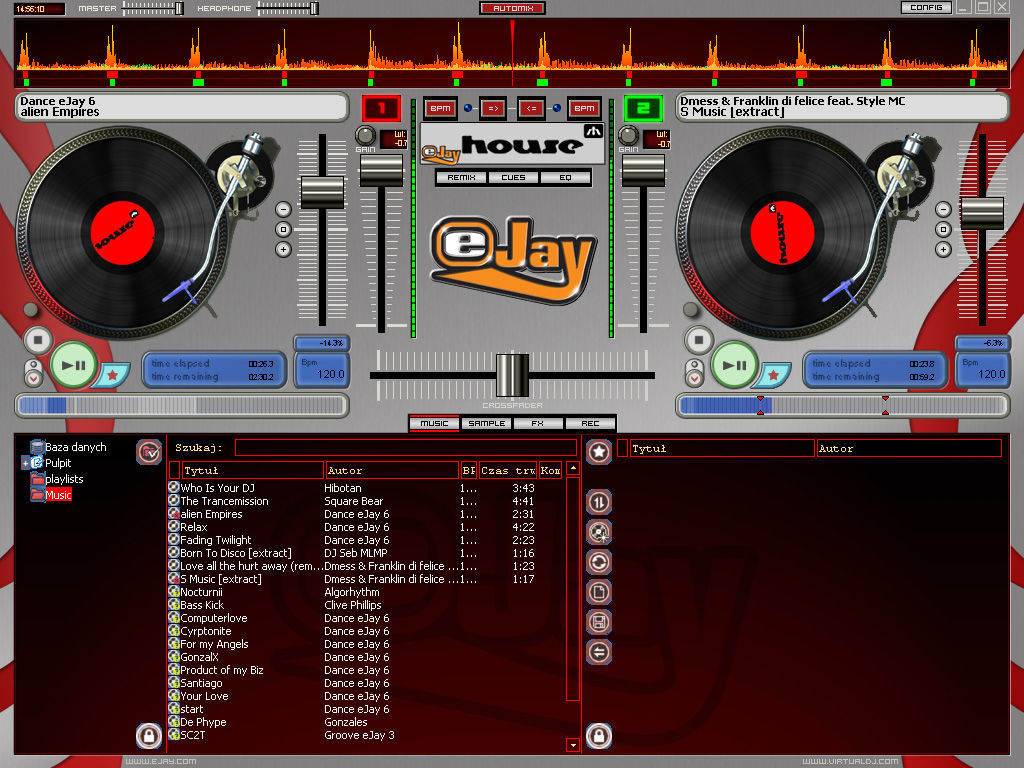Viewport: 1024px width, 768px height.
Task: Set cue point with deck 2 star button
Action: click(x=773, y=376)
